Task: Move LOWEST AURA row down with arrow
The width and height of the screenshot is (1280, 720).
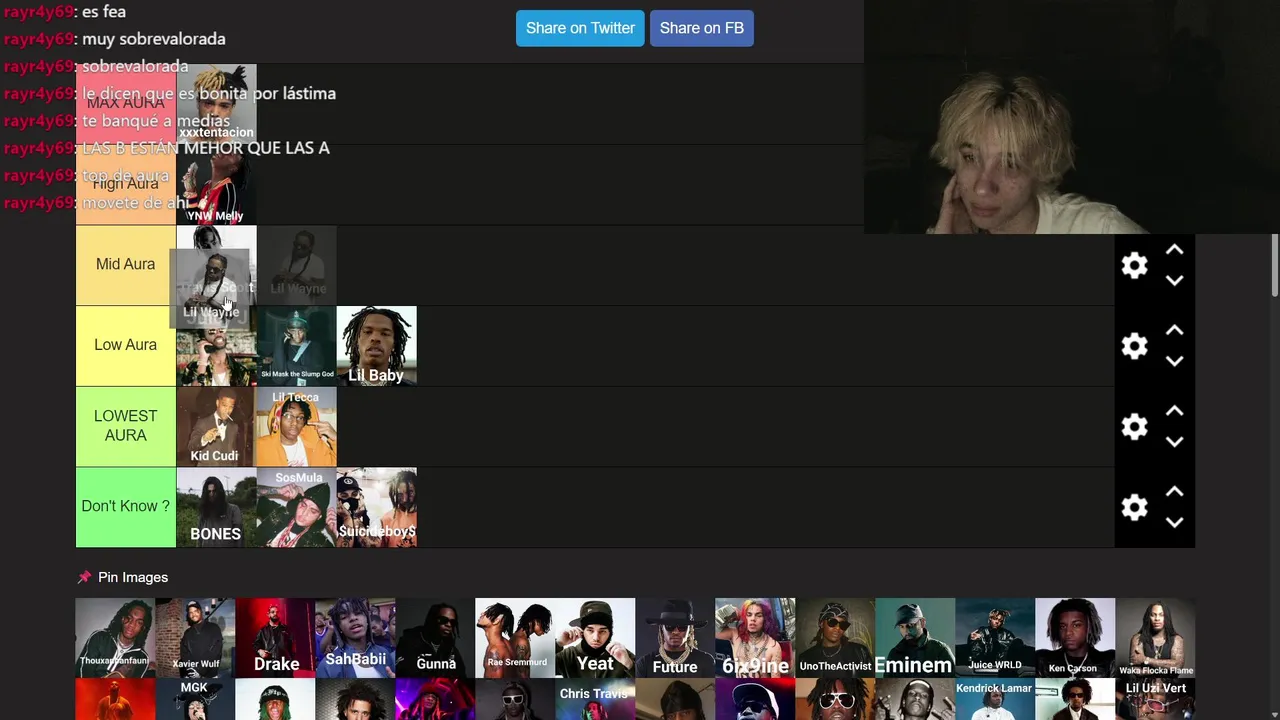Action: (1174, 442)
